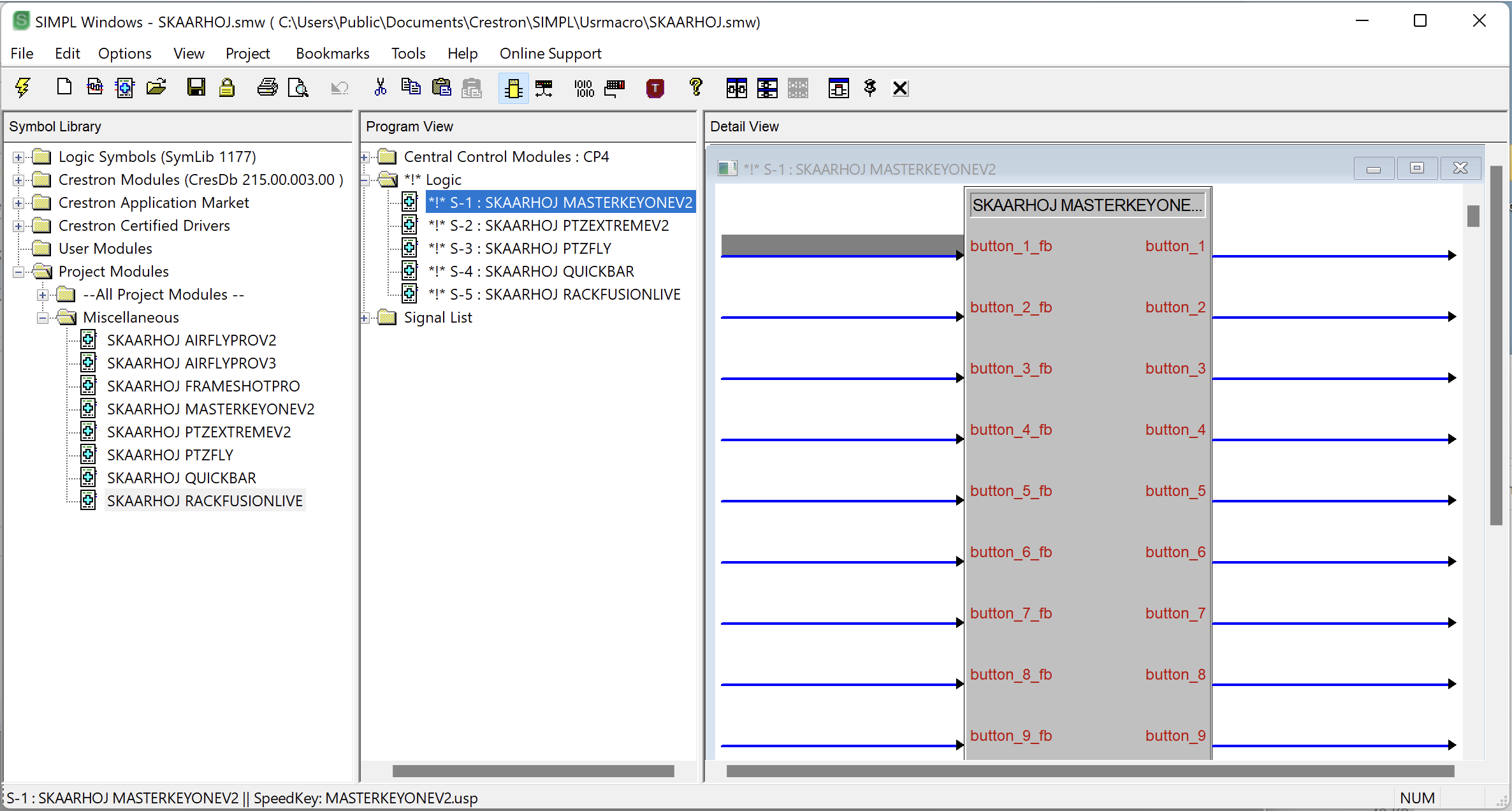Maximize the S-1 detail child window

click(1416, 168)
